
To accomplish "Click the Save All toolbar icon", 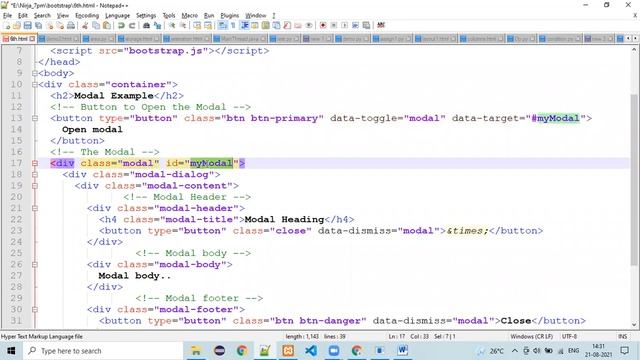I will click(38, 25).
